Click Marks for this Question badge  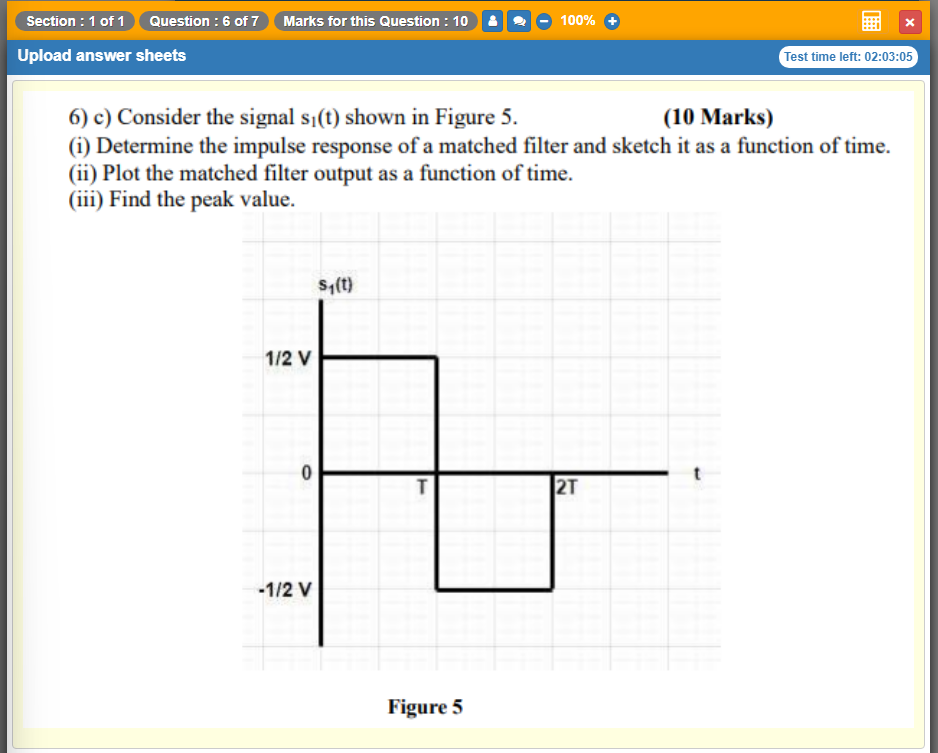tap(375, 21)
